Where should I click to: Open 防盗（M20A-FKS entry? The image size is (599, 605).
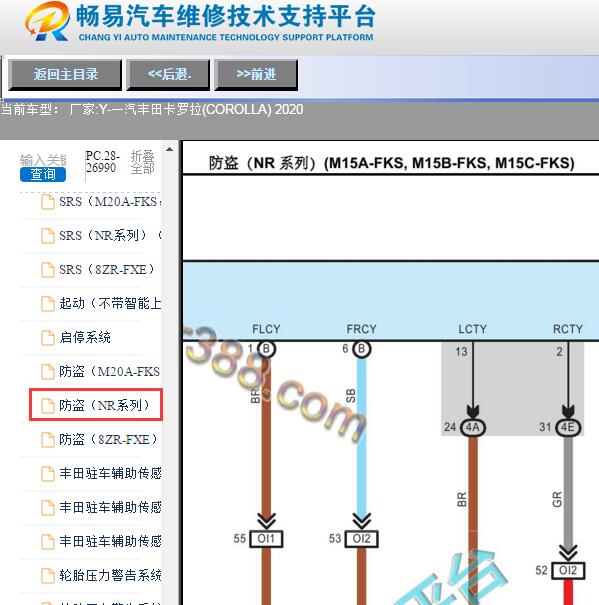point(110,371)
